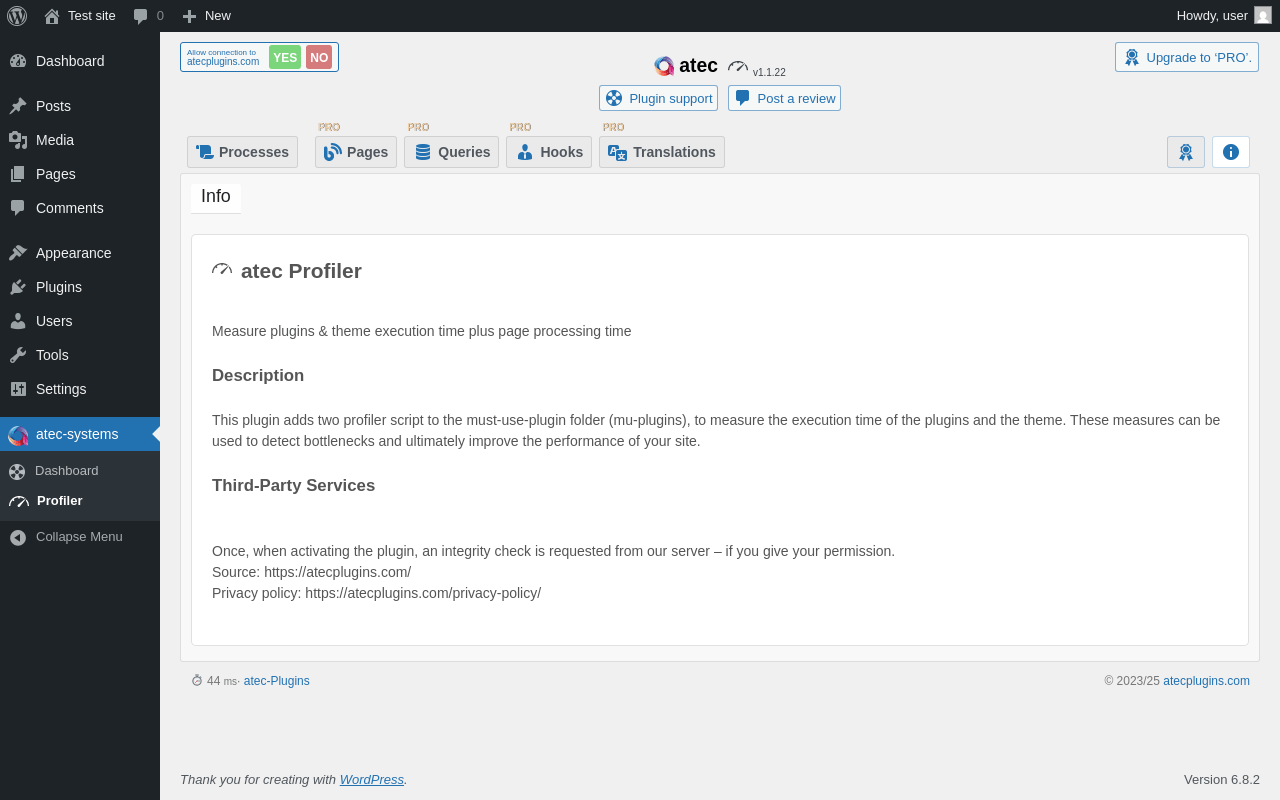Click the user avatar in admin bar
This screenshot has width=1280, height=800.
pyautogui.click(x=1262, y=15)
